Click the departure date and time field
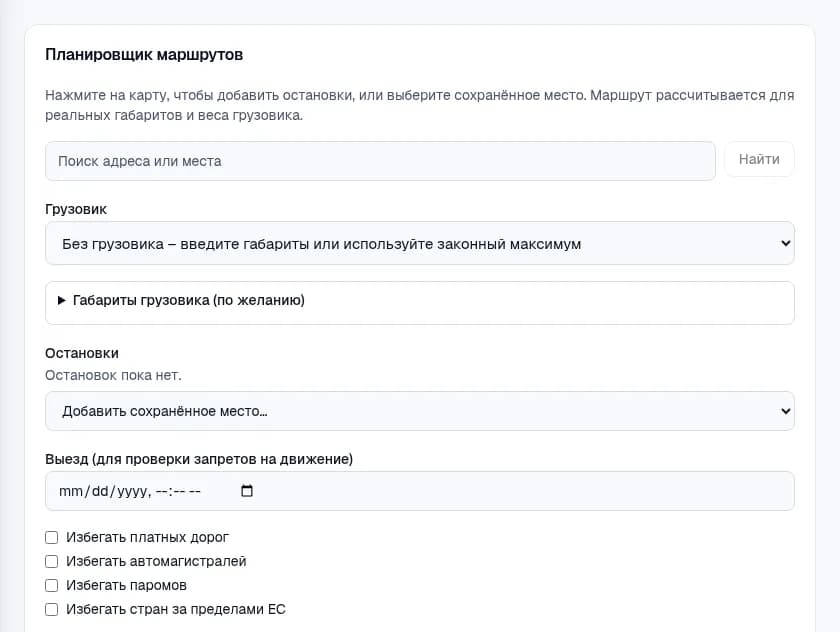This screenshot has width=840, height=632. point(419,491)
